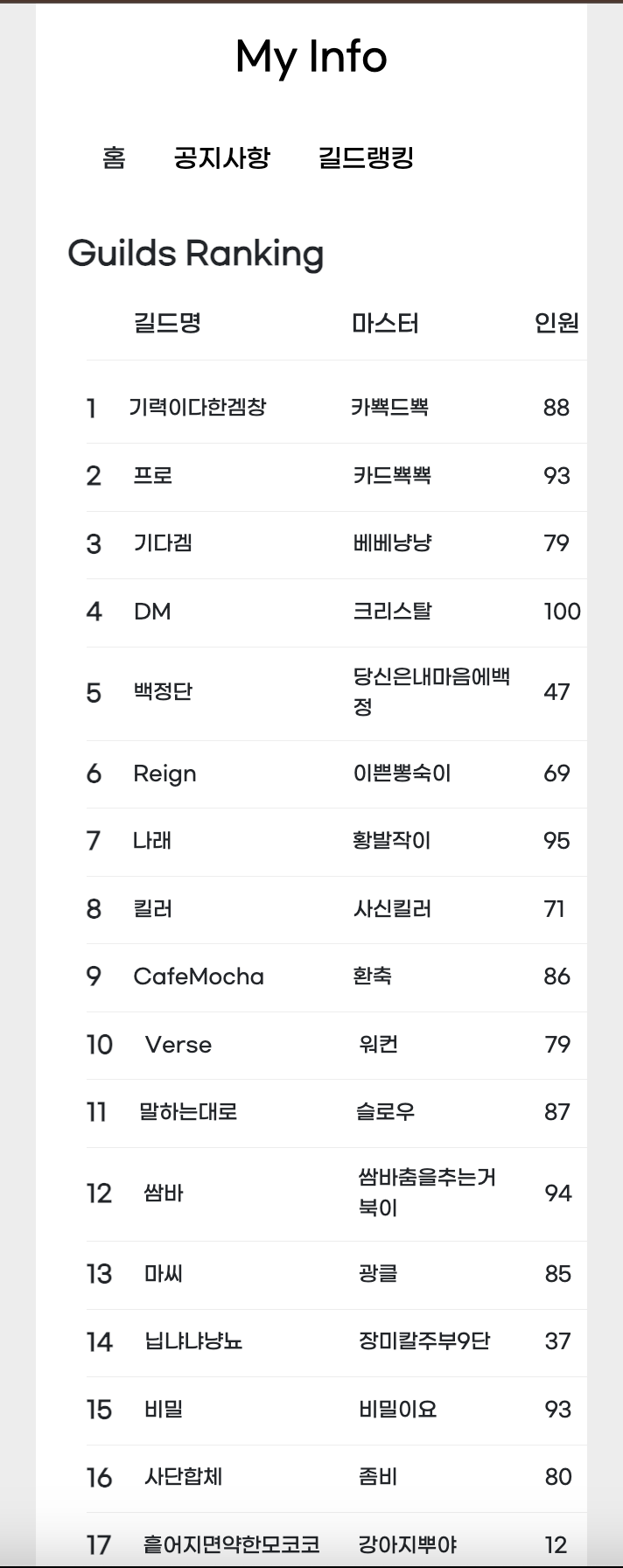This screenshot has width=623, height=1568.
Task: Click the 마스터 column header
Action: (385, 324)
